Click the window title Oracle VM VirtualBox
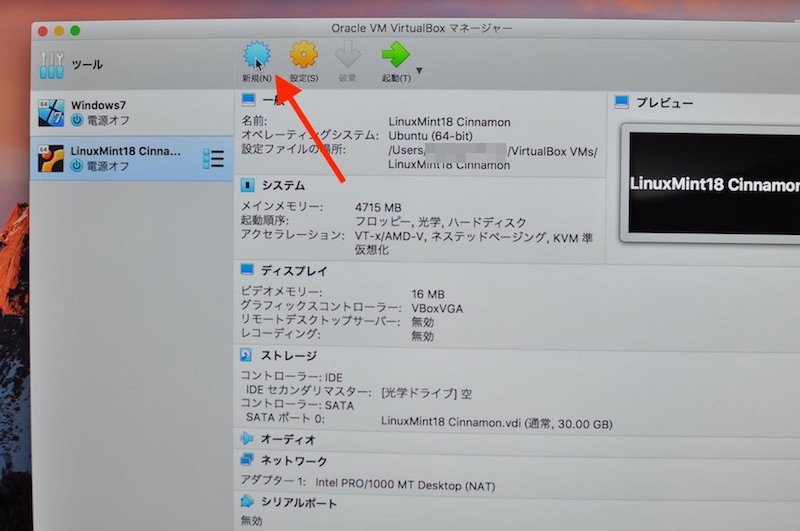The image size is (800, 531). (x=421, y=28)
